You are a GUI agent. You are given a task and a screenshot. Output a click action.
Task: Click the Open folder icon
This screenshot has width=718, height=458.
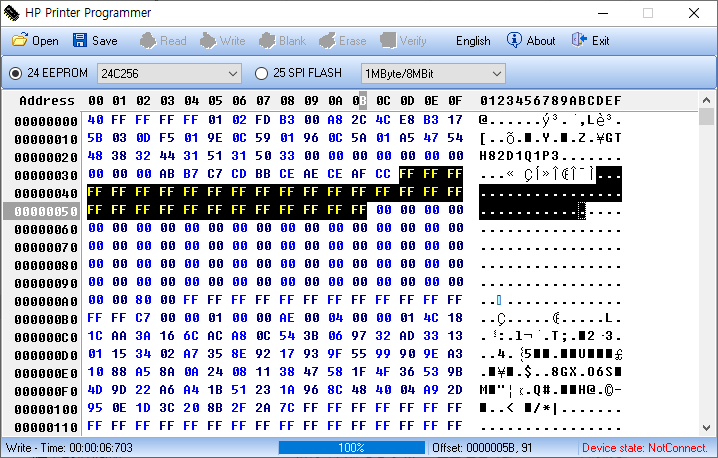(20, 40)
